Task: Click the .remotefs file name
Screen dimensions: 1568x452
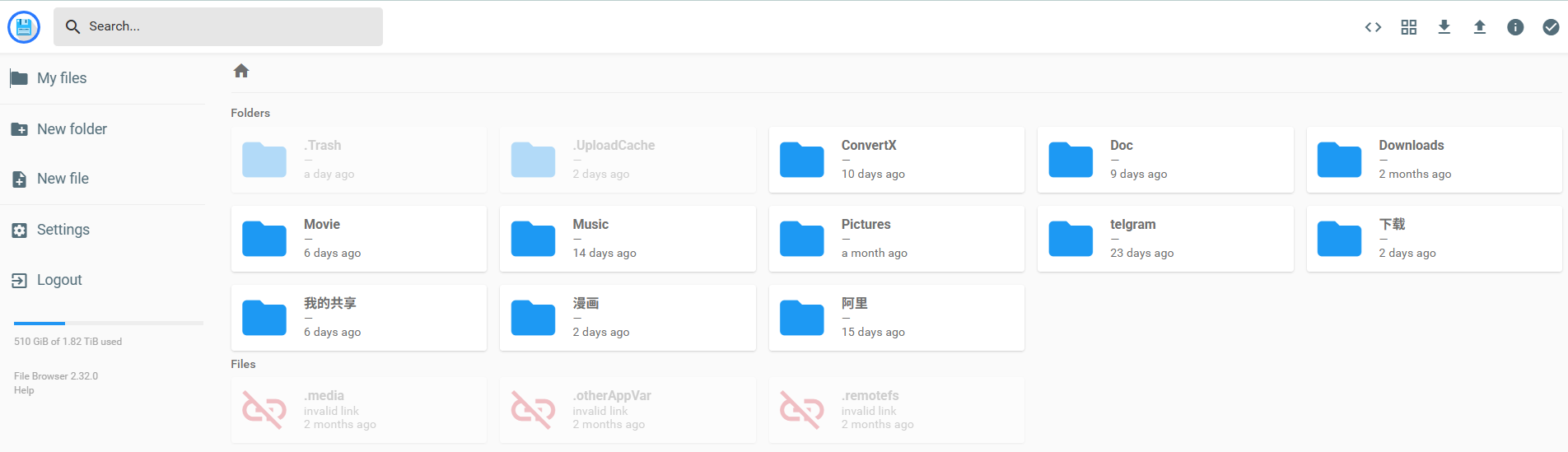Action: (x=870, y=395)
